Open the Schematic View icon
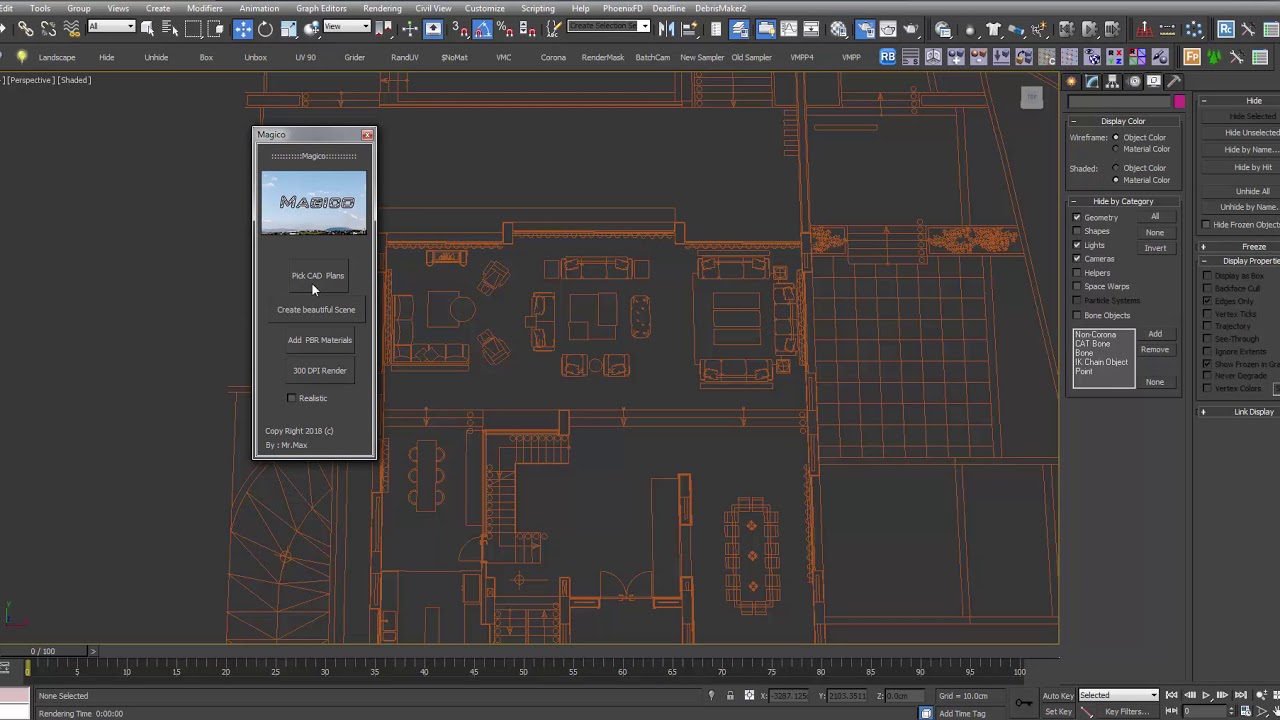Screen dimensions: 1280x720 tap(811, 29)
